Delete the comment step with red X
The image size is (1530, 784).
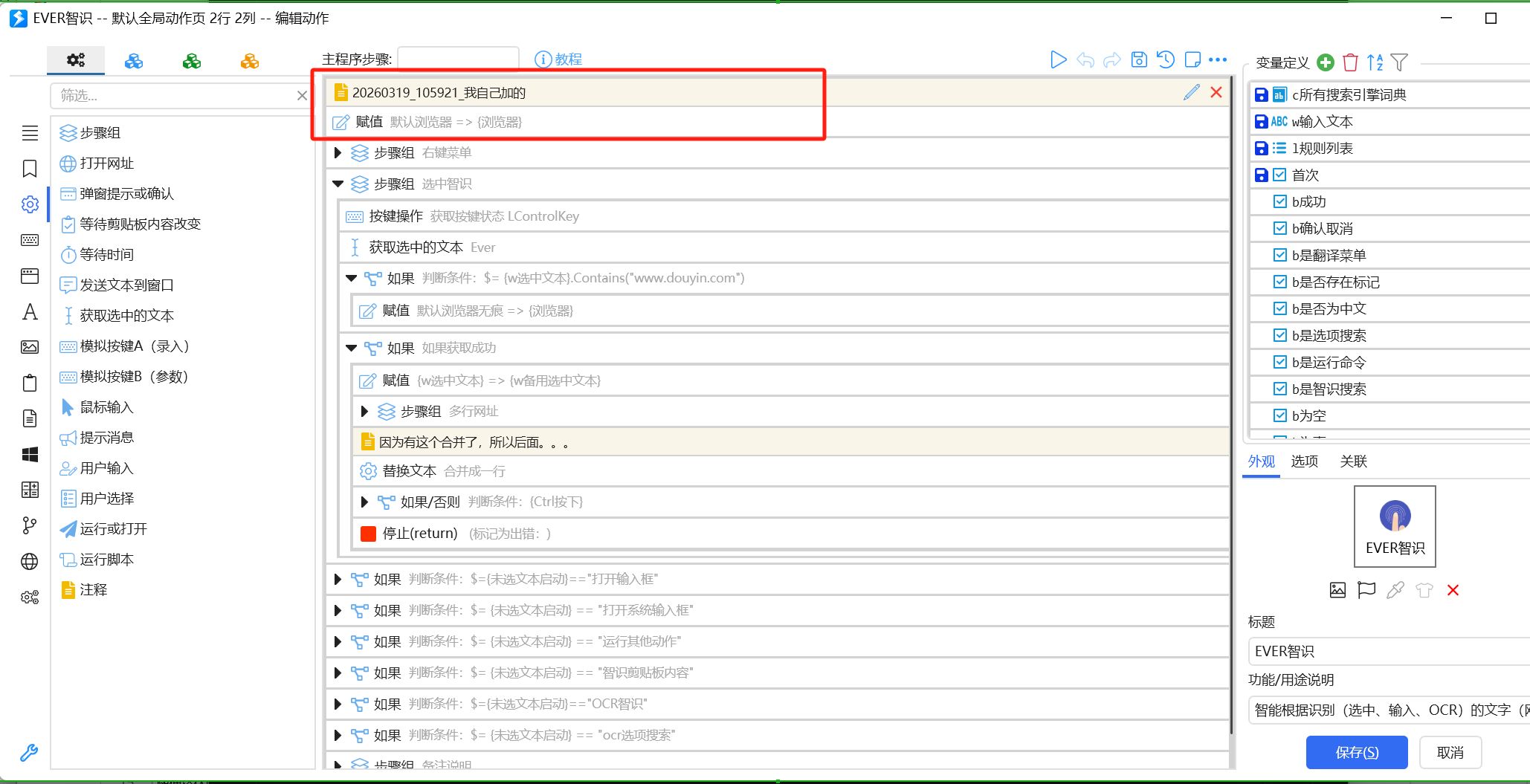click(x=1216, y=92)
